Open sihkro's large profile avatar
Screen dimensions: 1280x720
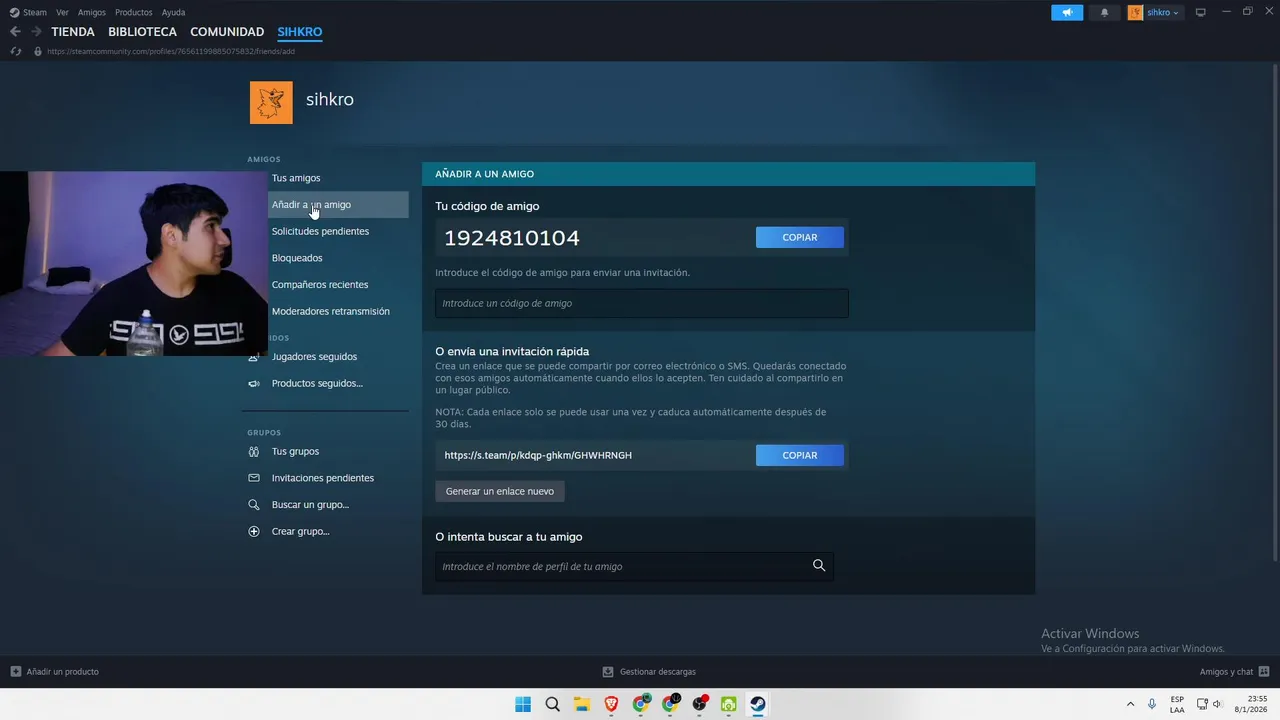271,103
